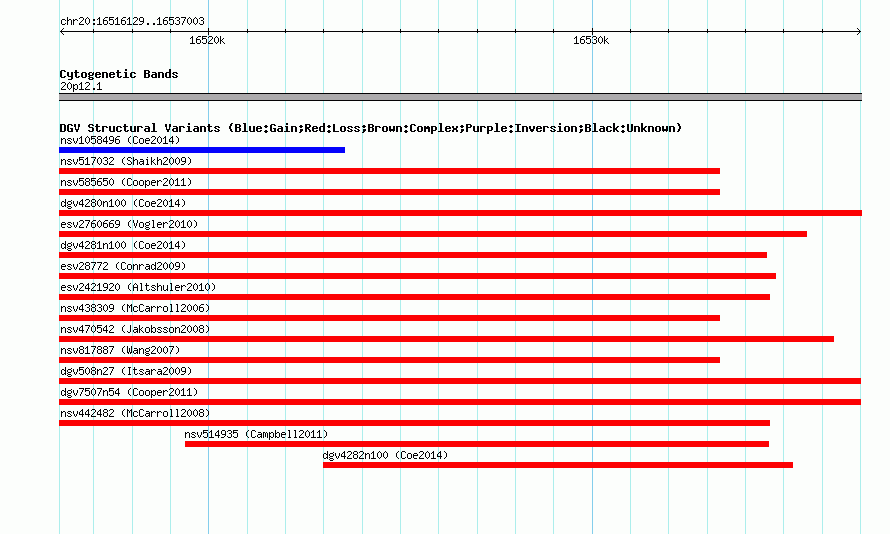Image resolution: width=890 pixels, height=534 pixels.
Task: Select esv2421920 (Altshuler2010) label
Action: click(x=138, y=287)
